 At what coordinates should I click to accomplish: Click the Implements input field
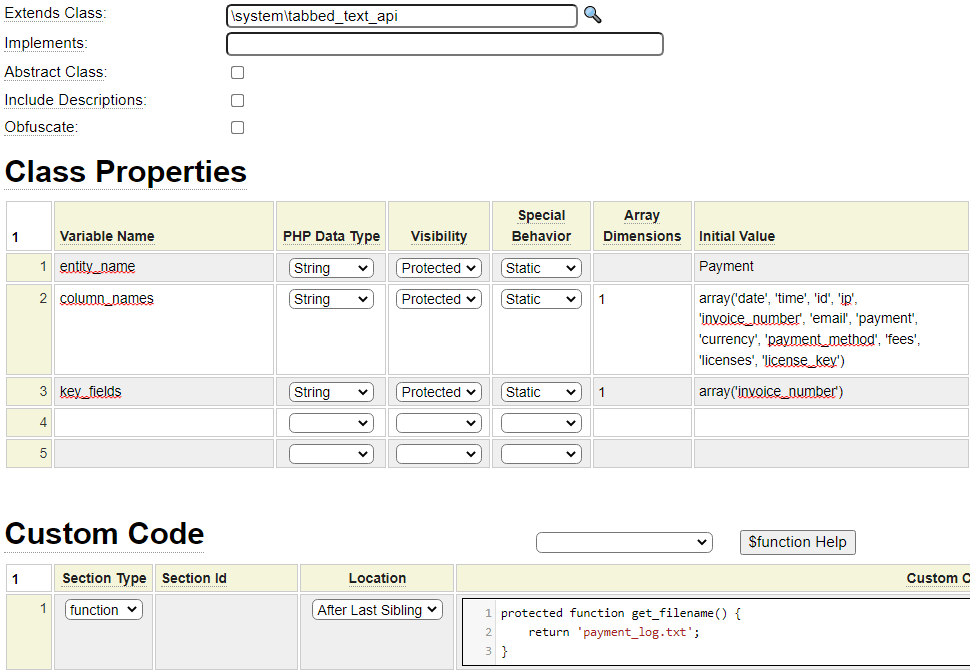[x=445, y=44]
